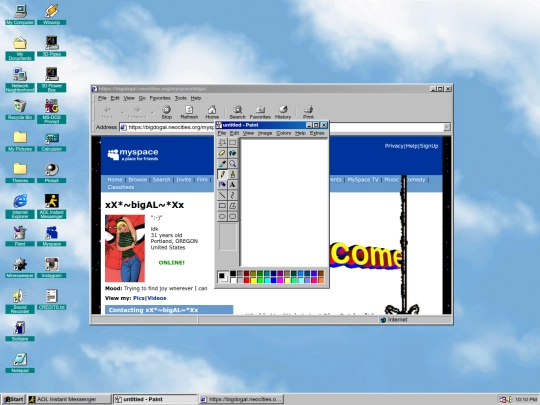Pick the magenta color in Paint palette

pos(280,280)
